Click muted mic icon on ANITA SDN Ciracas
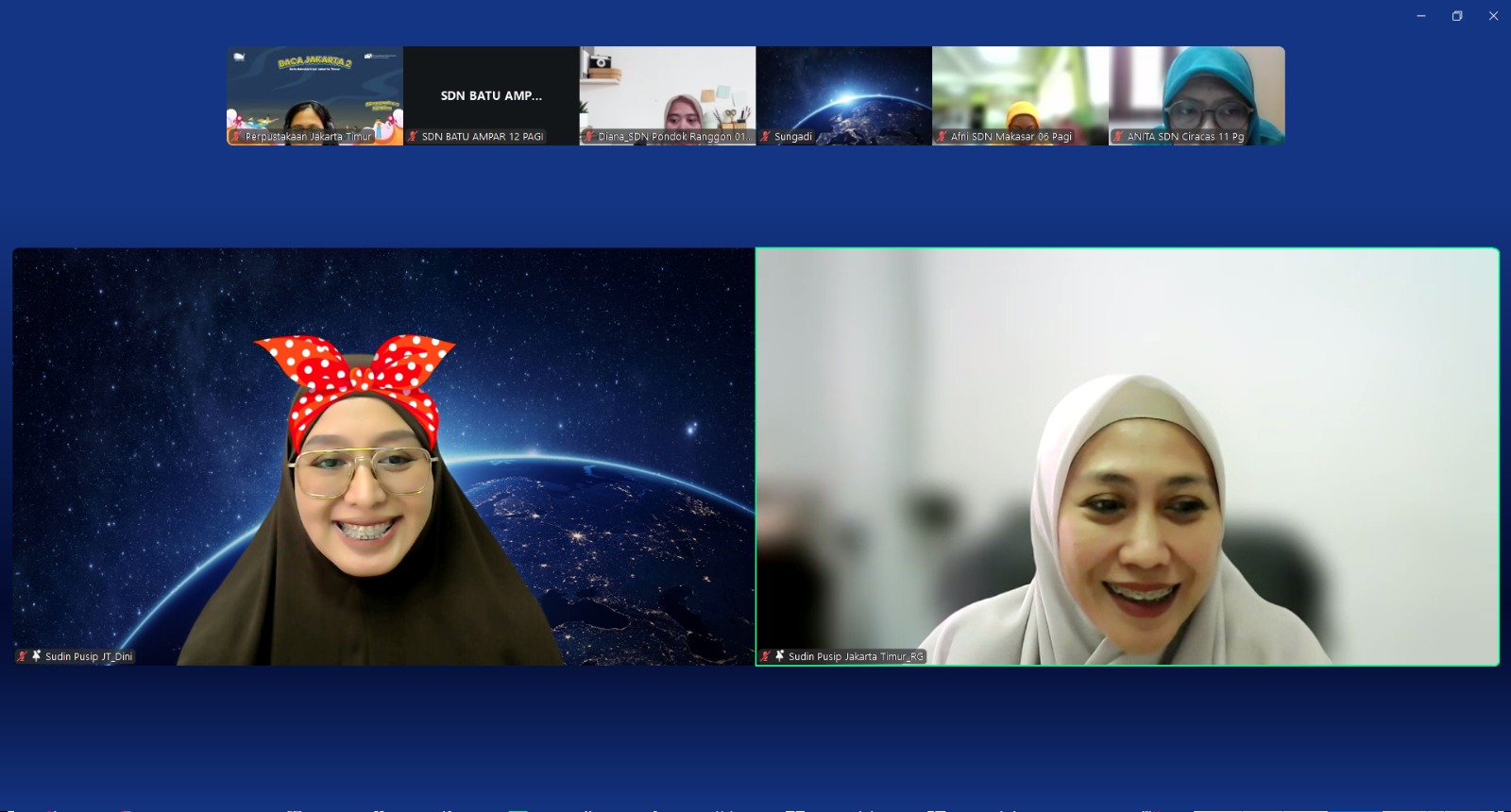The height and width of the screenshot is (812, 1511). 1118,137
